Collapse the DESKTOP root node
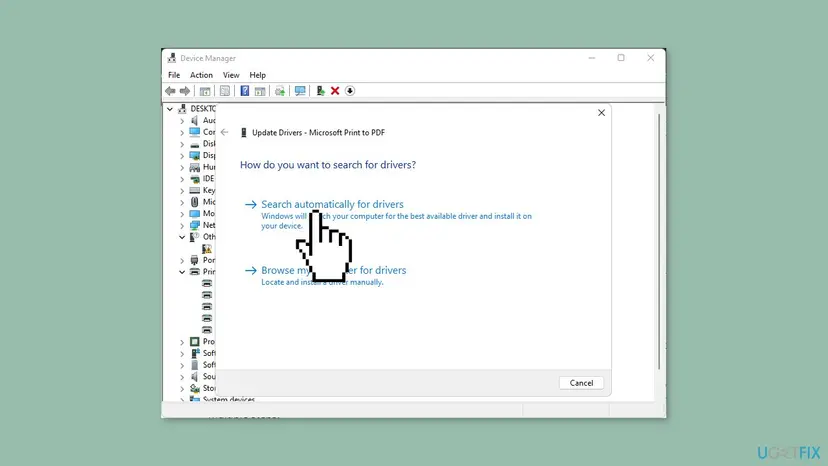 pyautogui.click(x=170, y=109)
